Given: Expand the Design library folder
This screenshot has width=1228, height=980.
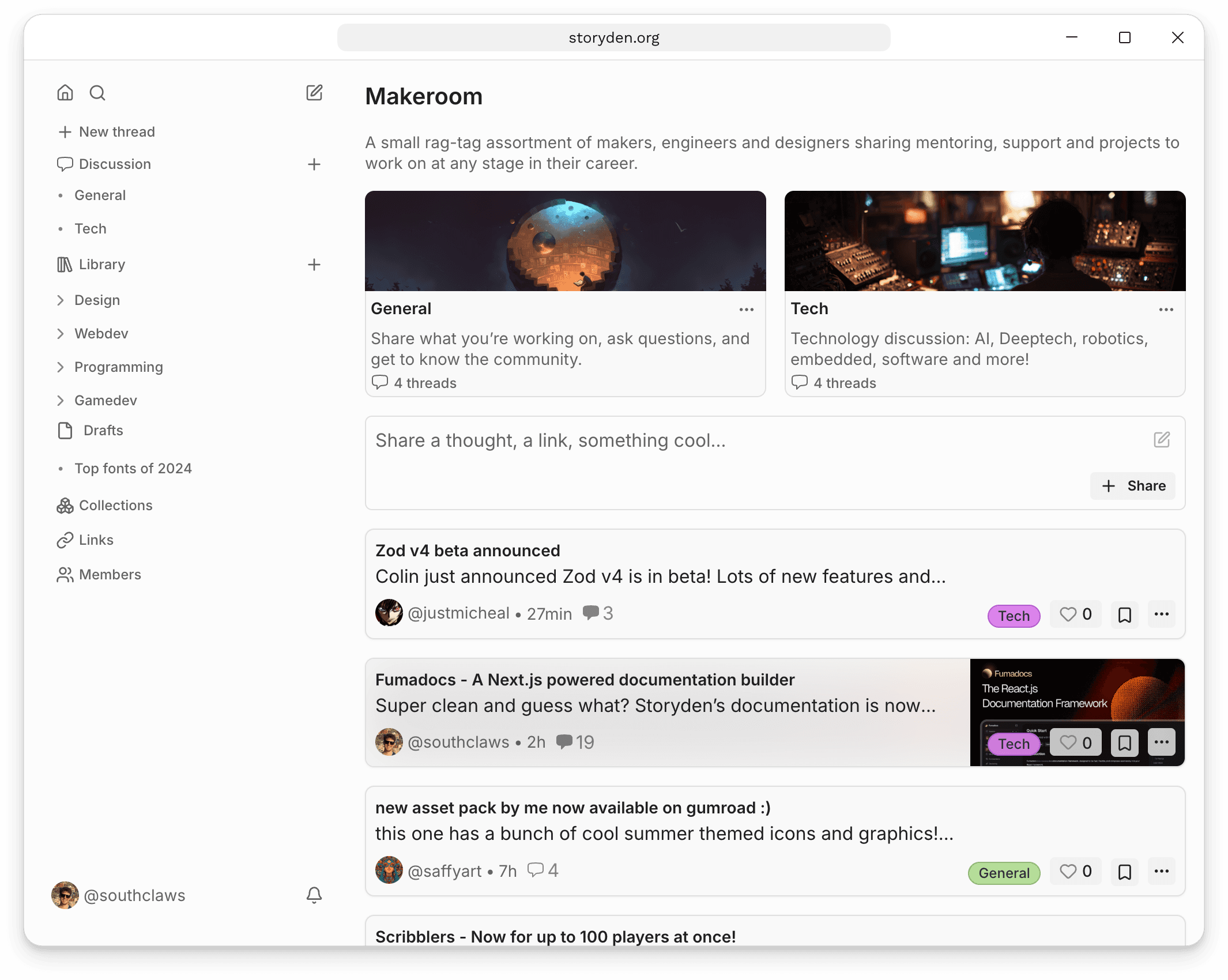Looking at the screenshot, I should [61, 300].
